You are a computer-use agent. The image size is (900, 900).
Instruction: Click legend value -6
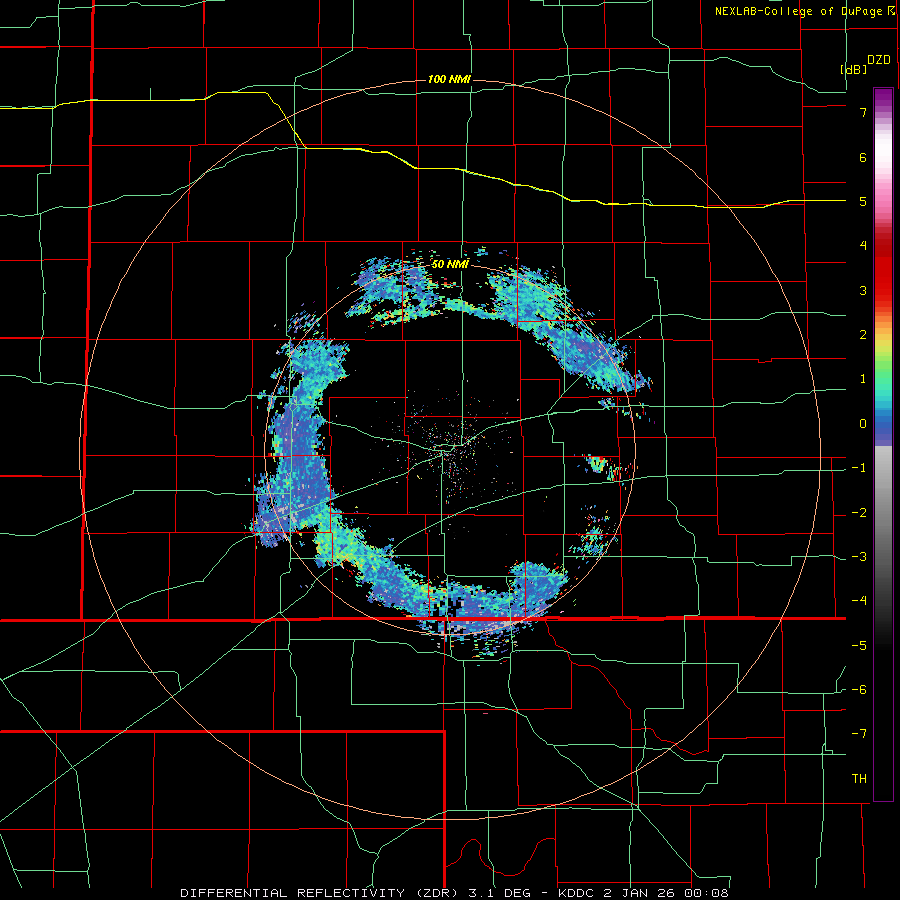(x=859, y=689)
